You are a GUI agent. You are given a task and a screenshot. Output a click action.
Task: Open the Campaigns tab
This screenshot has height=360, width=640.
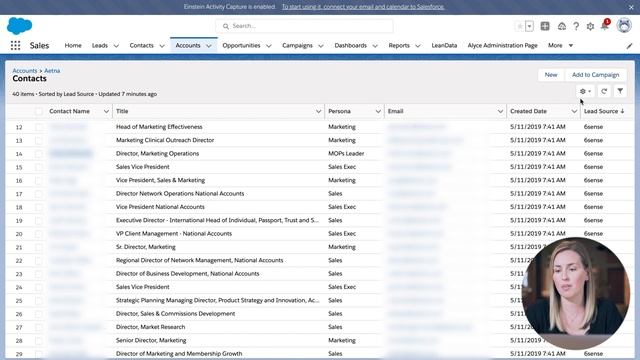(297, 45)
